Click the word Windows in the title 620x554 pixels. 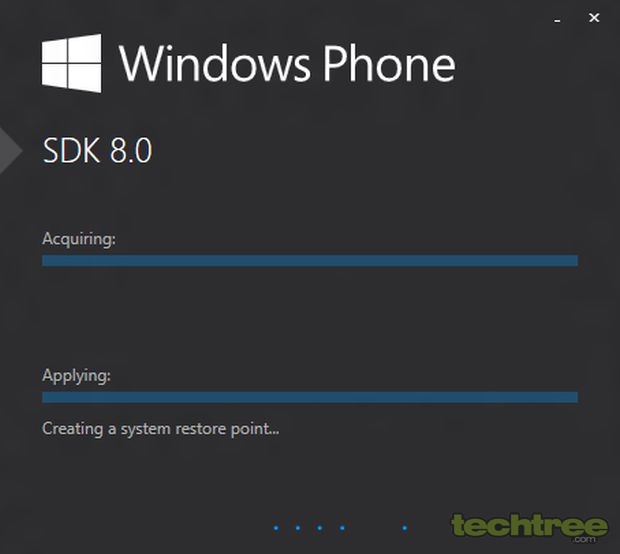215,63
